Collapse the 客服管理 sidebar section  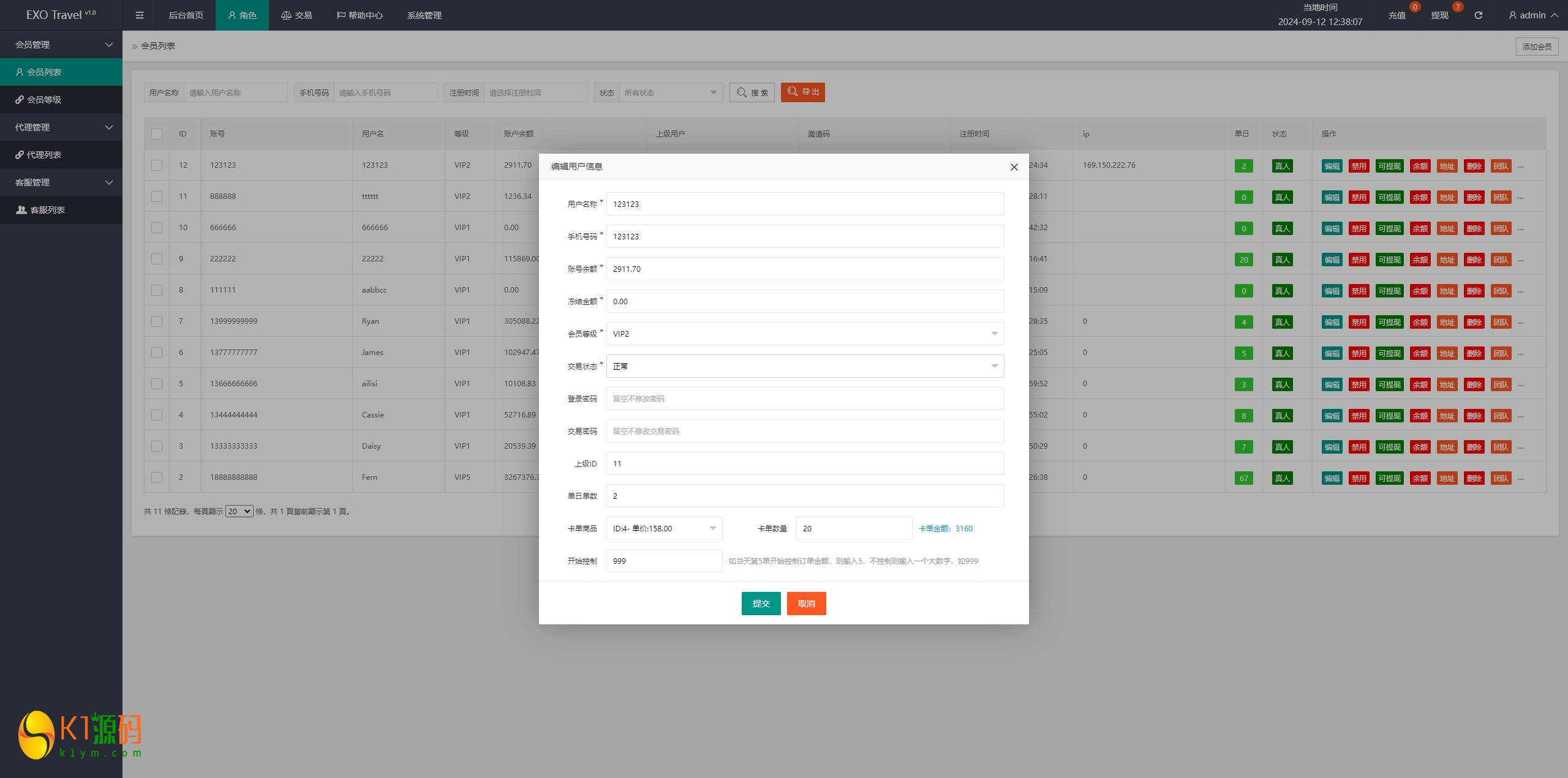(61, 182)
